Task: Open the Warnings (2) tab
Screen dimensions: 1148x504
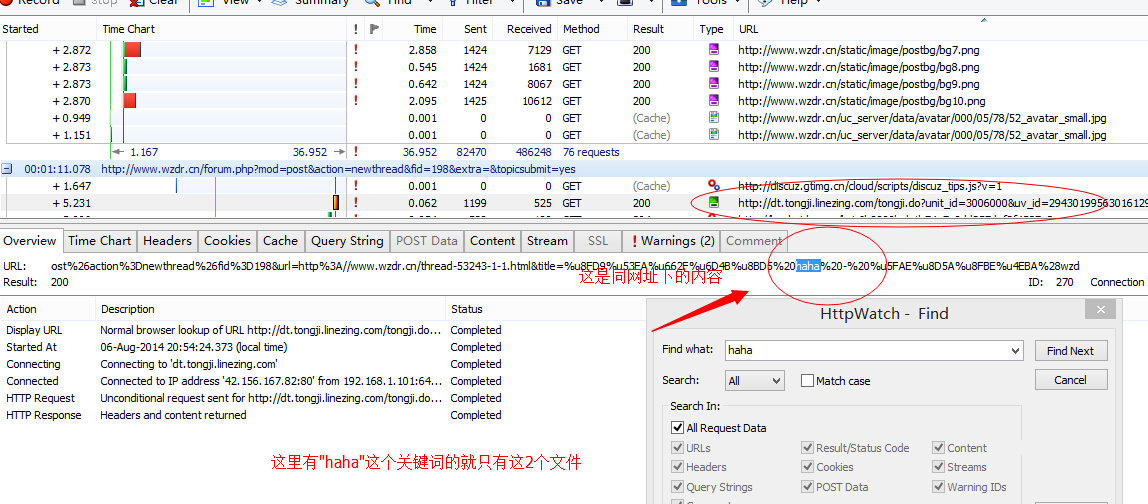Action: tap(669, 241)
